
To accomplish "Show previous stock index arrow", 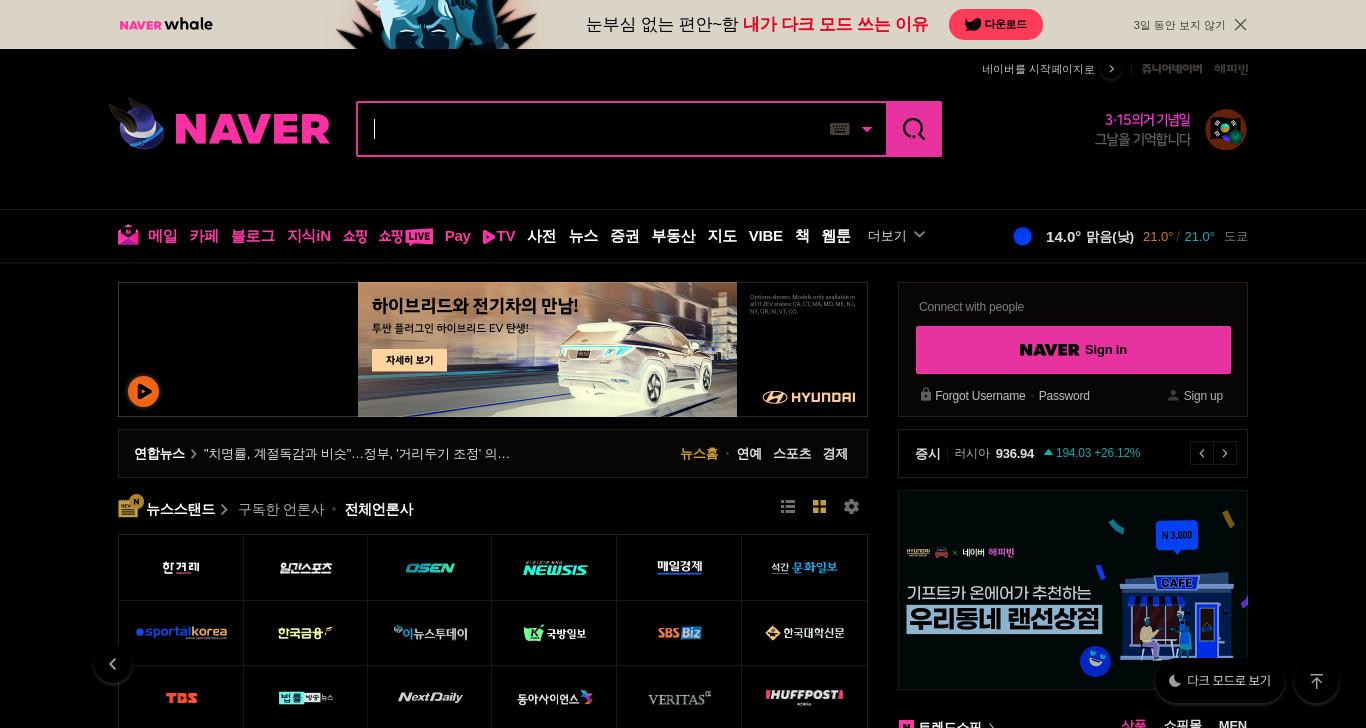I will tap(1202, 453).
